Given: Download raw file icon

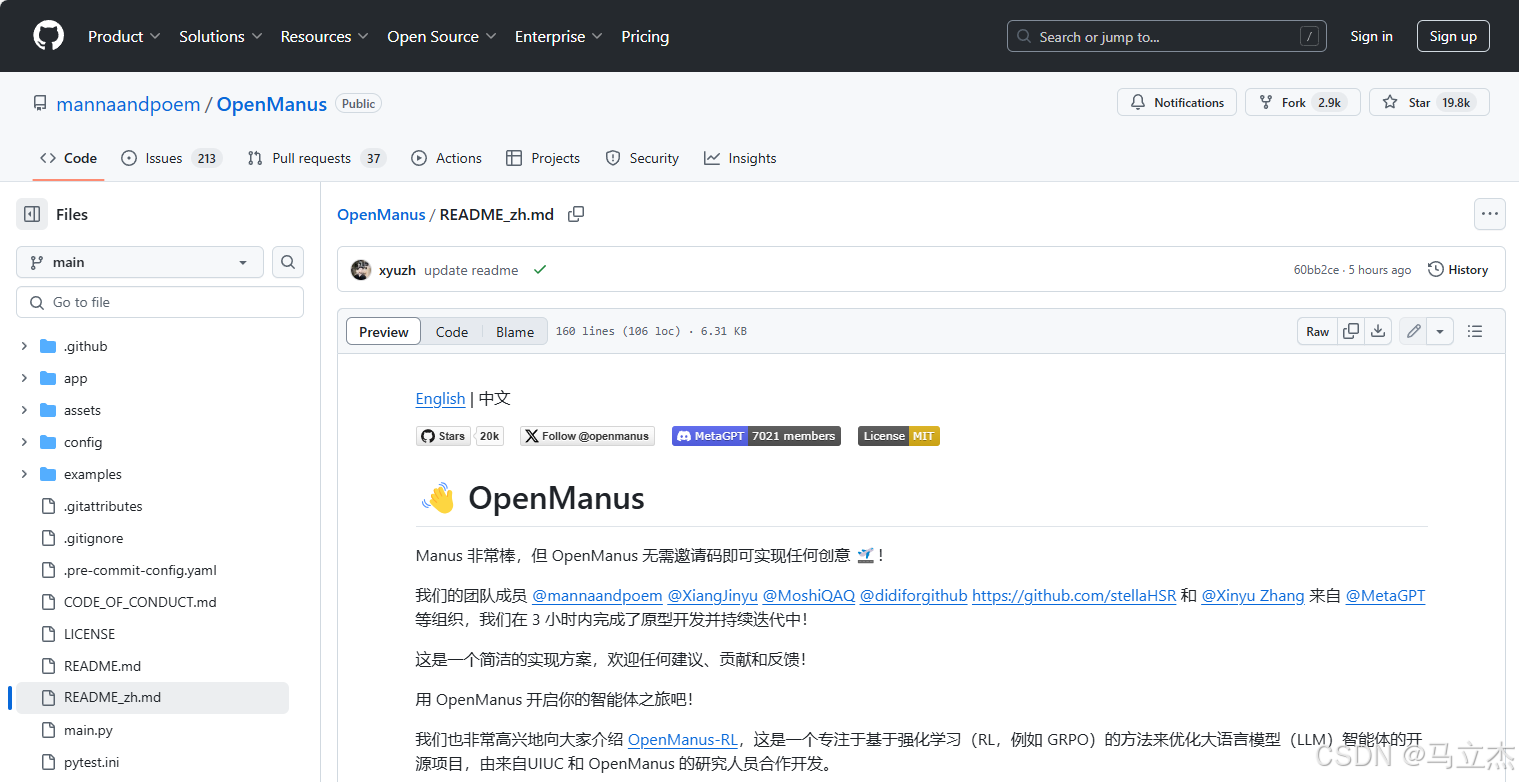Looking at the screenshot, I should pos(1378,331).
